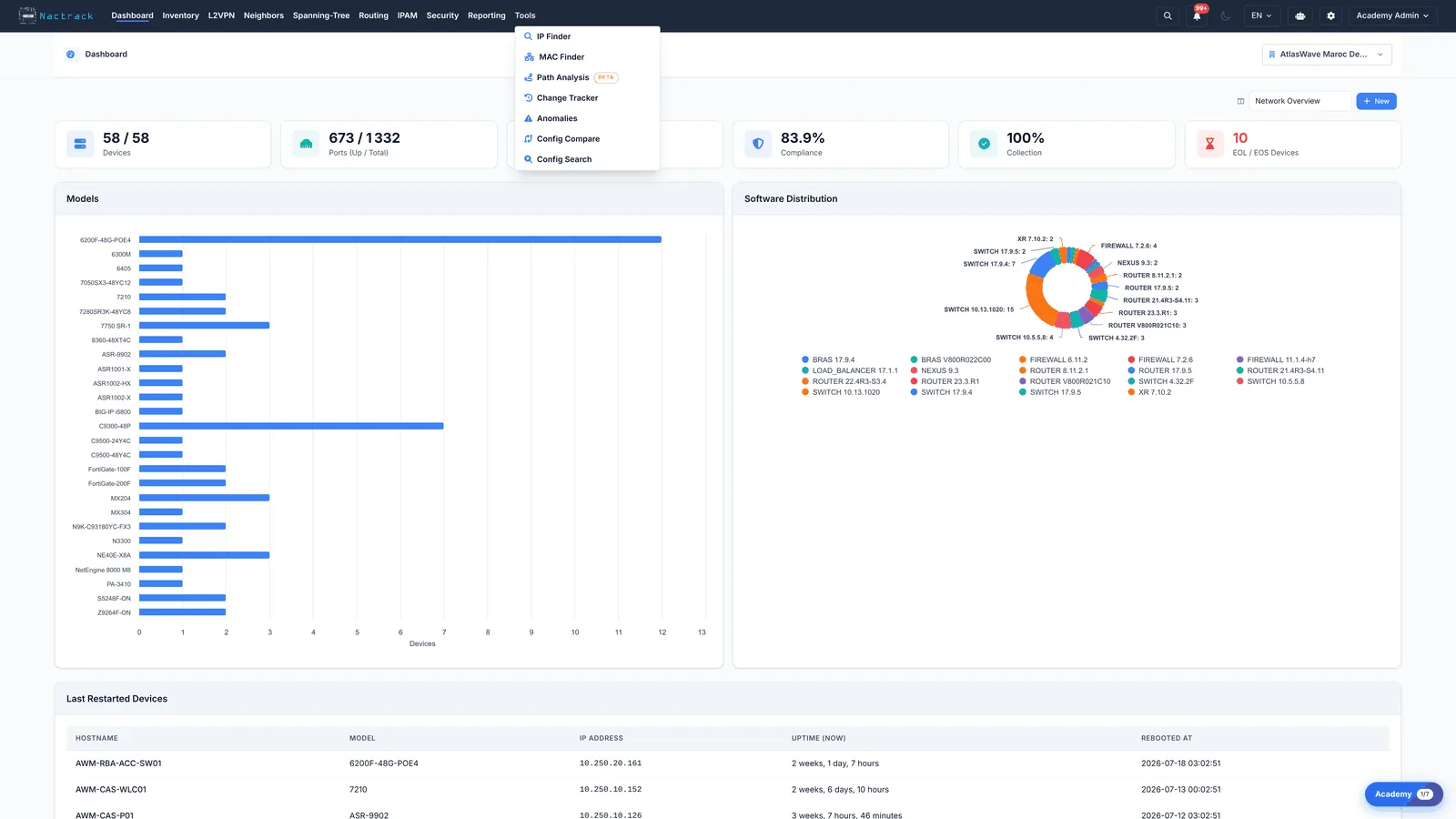This screenshot has height=819, width=1456.
Task: Open Path Analysis beta tool
Action: pos(587,77)
